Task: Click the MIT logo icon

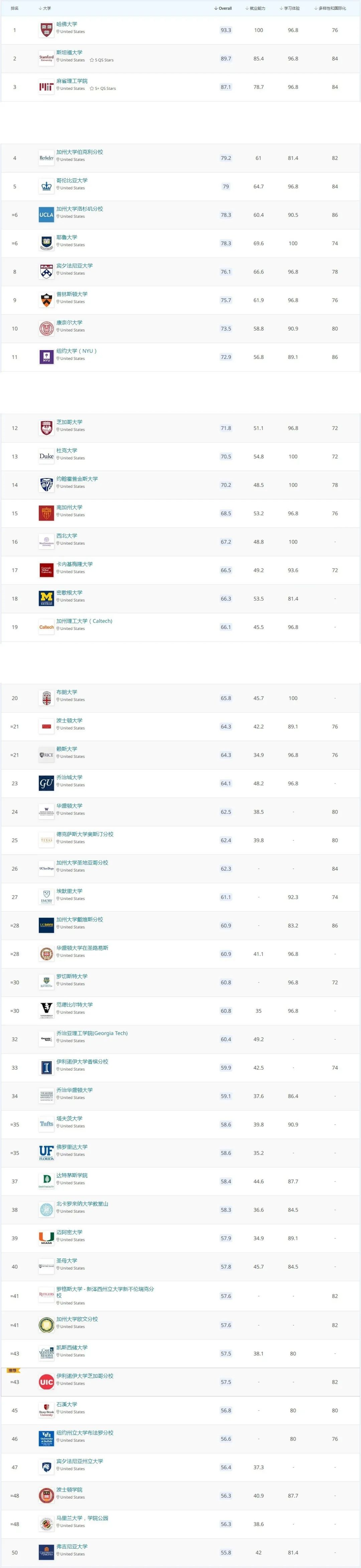Action: click(x=46, y=87)
